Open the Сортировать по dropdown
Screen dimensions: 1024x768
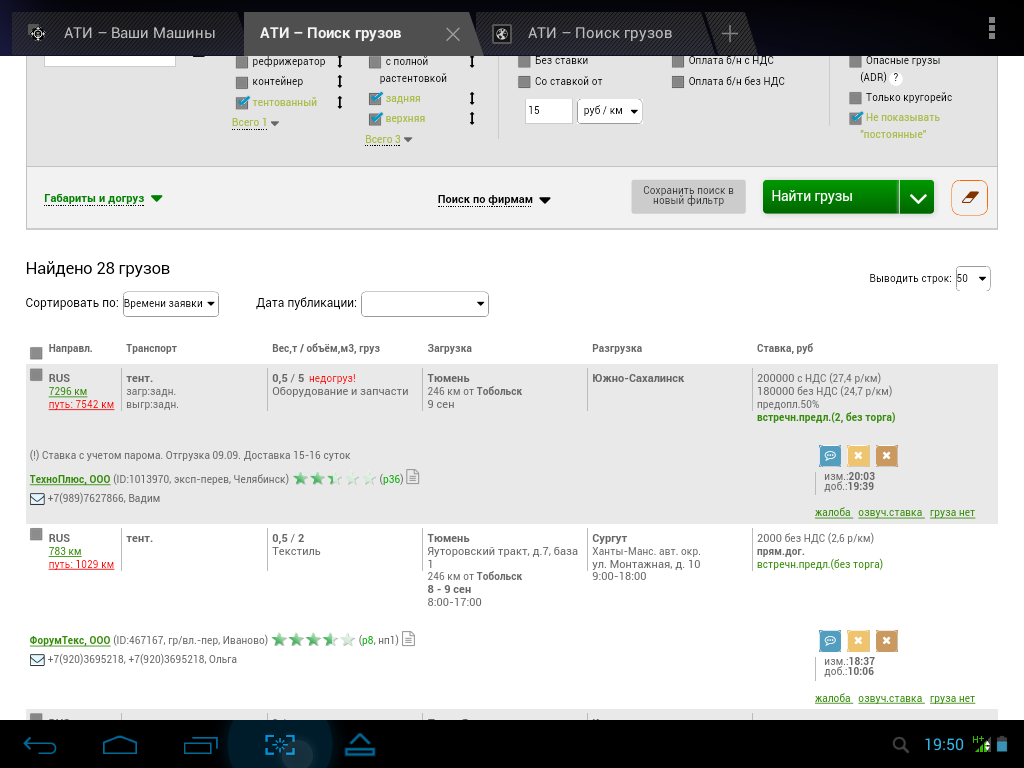pyautogui.click(x=170, y=304)
